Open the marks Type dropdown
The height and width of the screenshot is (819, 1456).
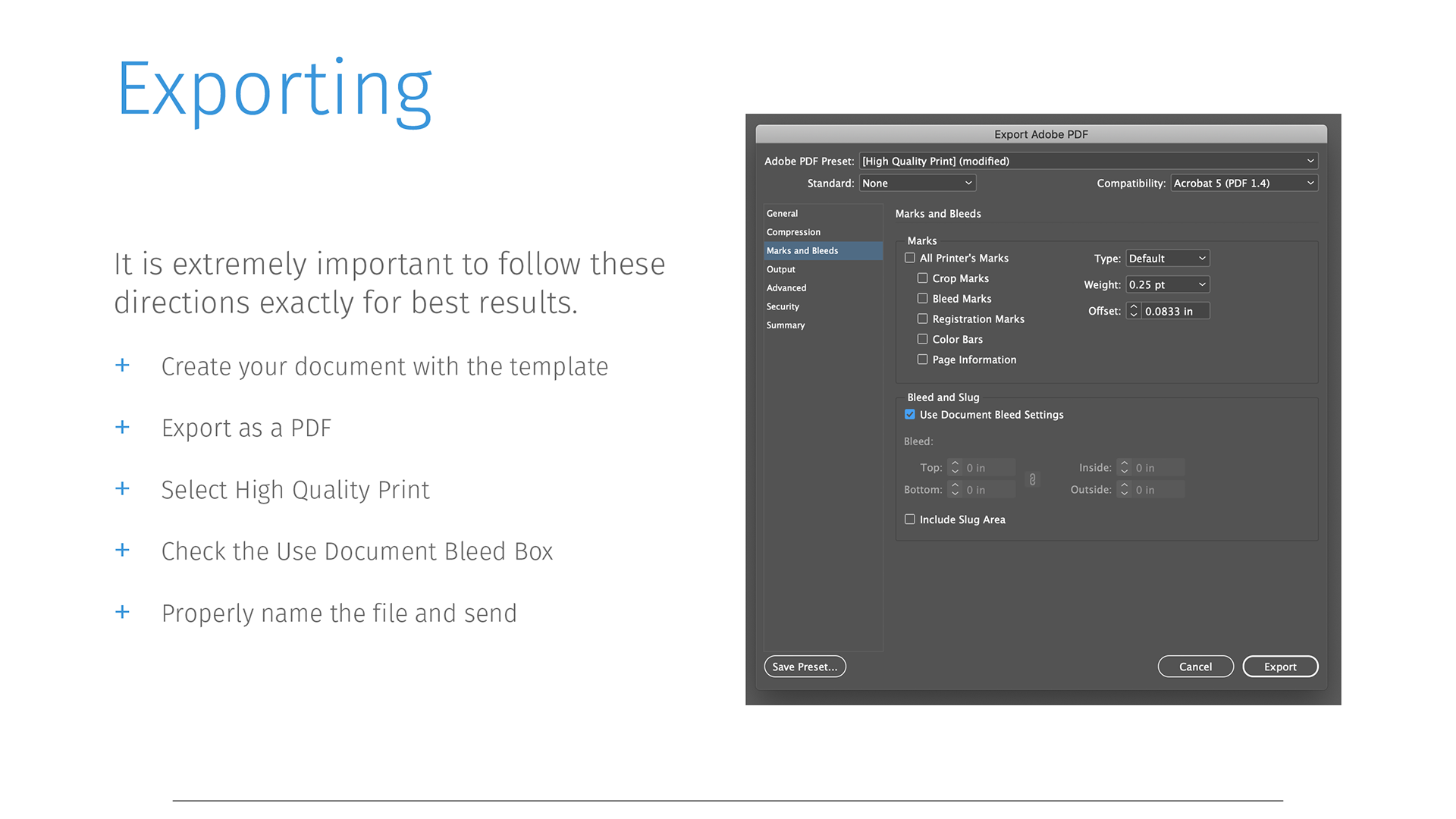click(1167, 259)
